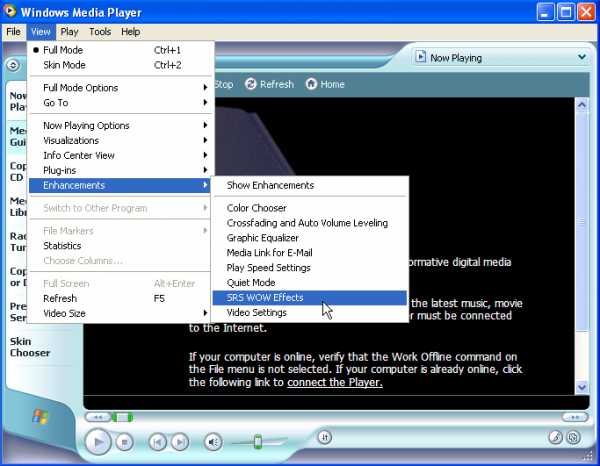Expand the Go To submenu
This screenshot has width=600, height=466.
(x=120, y=103)
